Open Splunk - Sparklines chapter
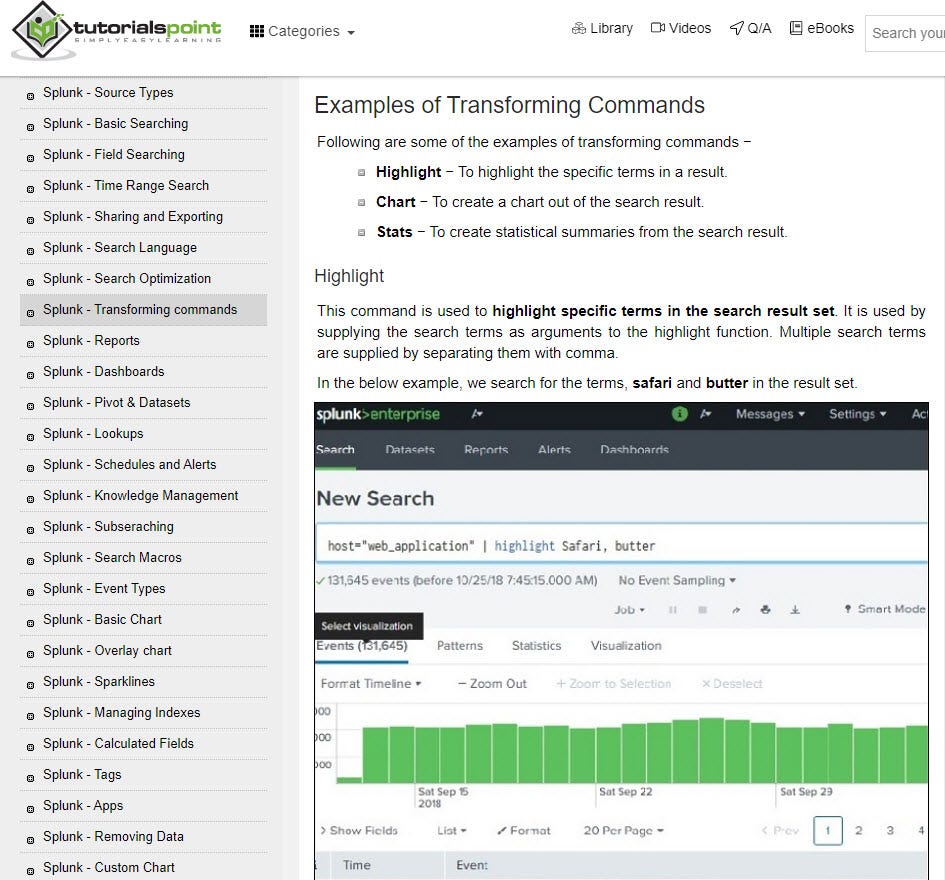Viewport: 945px width, 880px height. pyautogui.click(x=99, y=682)
